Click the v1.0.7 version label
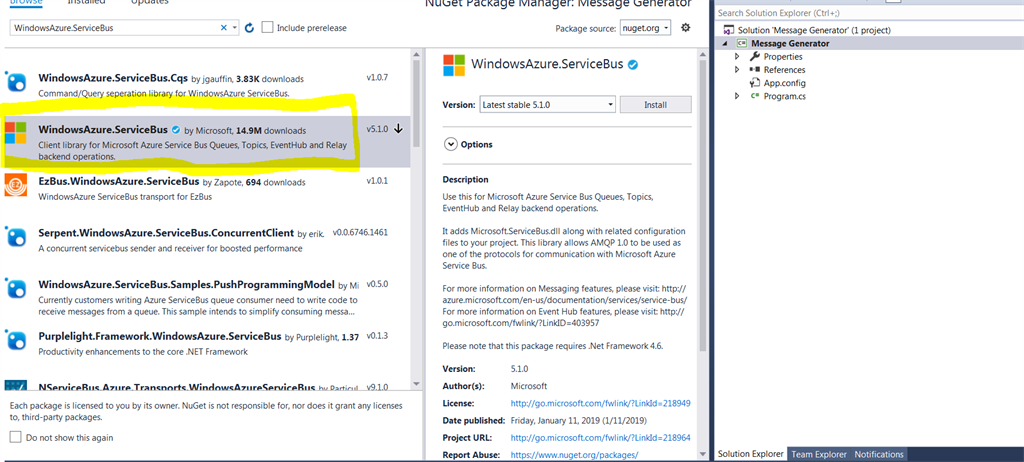1024x462 pixels. 377,78
